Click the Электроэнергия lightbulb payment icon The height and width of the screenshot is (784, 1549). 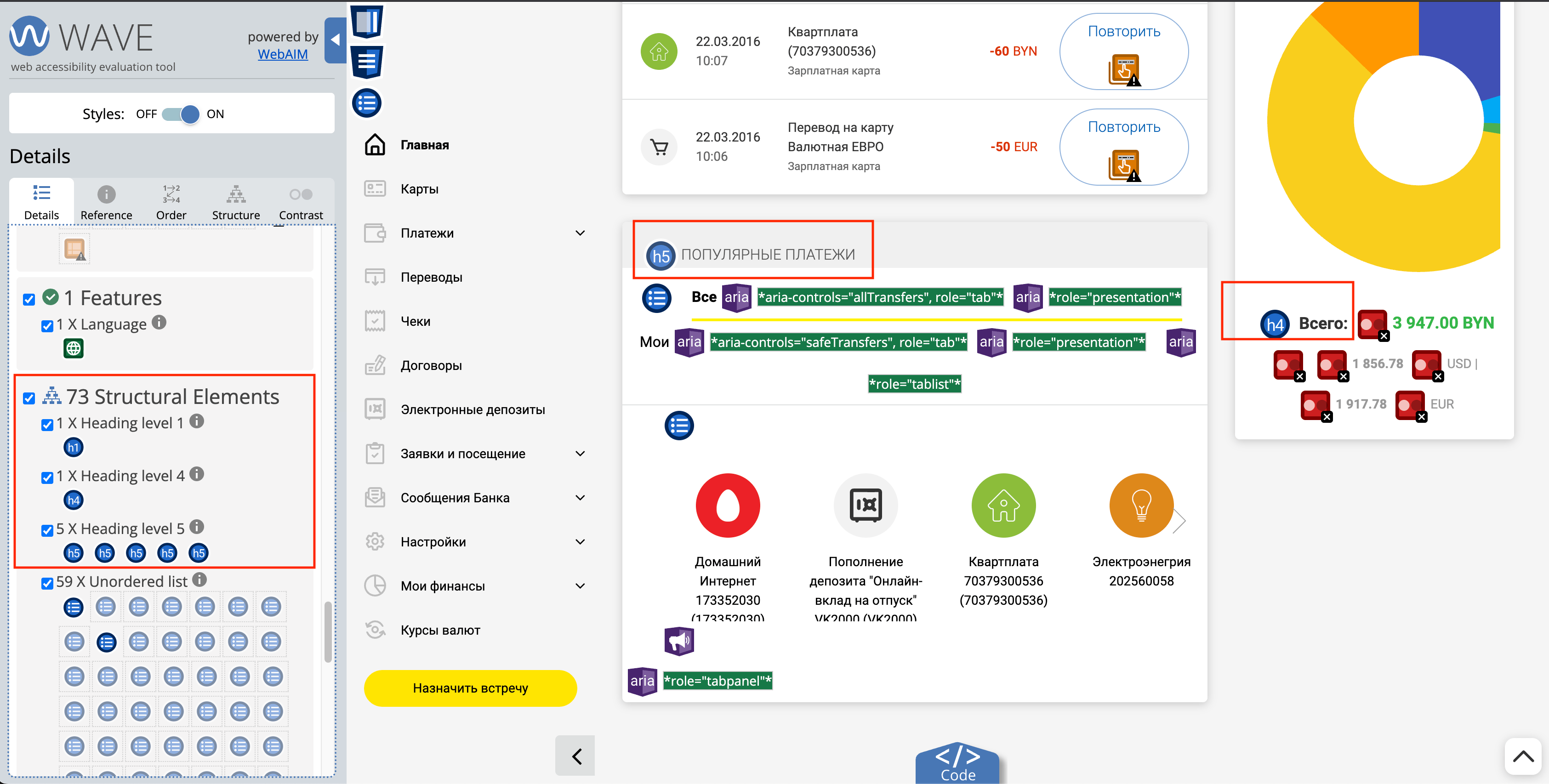(1141, 506)
